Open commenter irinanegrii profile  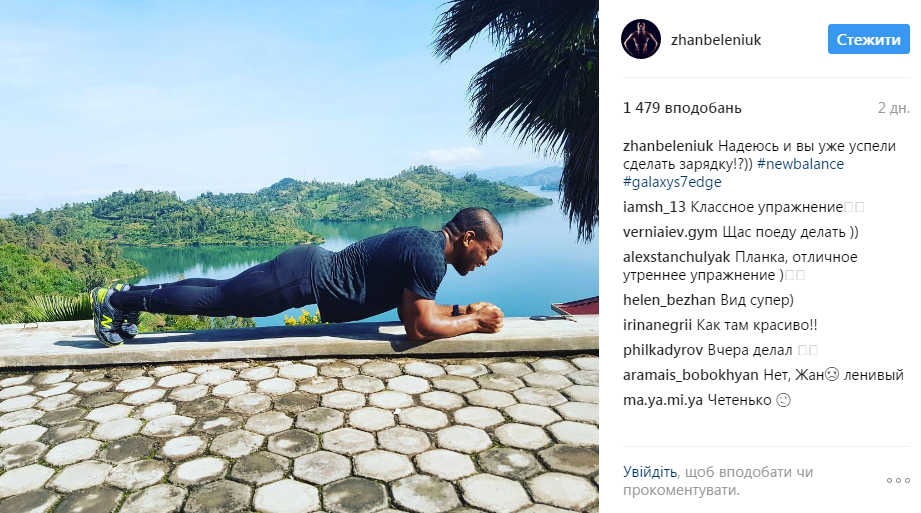(x=657, y=325)
